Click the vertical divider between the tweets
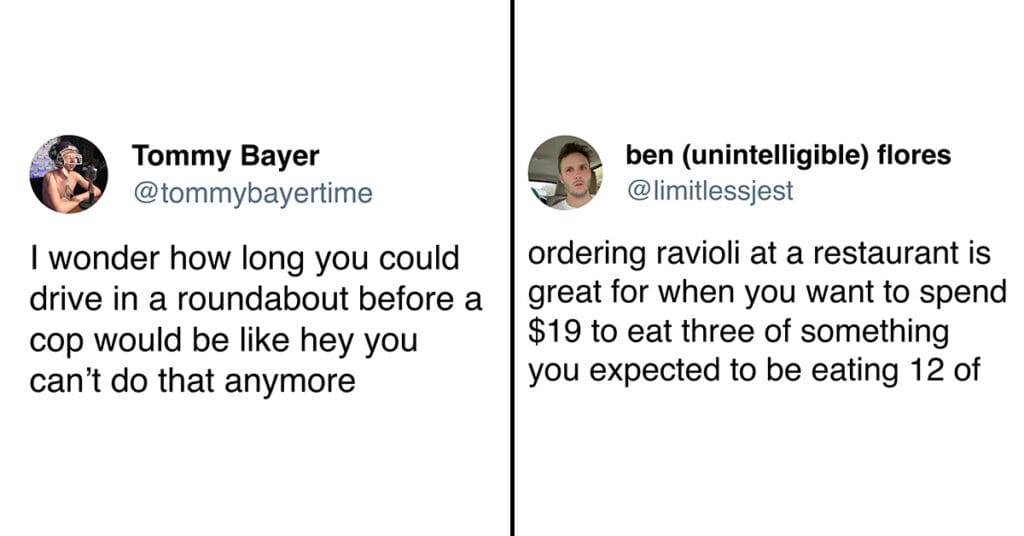This screenshot has width=1024, height=536. [x=513, y=268]
